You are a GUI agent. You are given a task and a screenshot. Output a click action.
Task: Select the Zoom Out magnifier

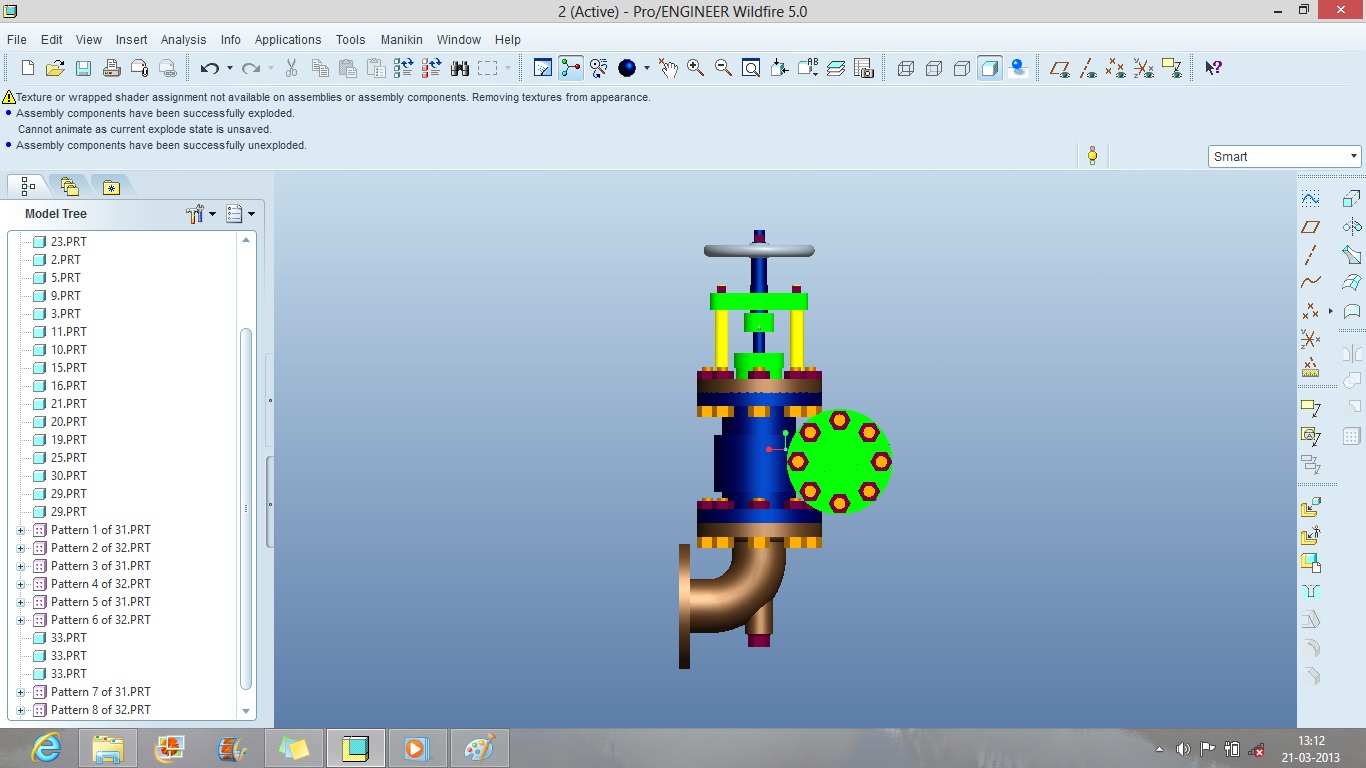723,68
